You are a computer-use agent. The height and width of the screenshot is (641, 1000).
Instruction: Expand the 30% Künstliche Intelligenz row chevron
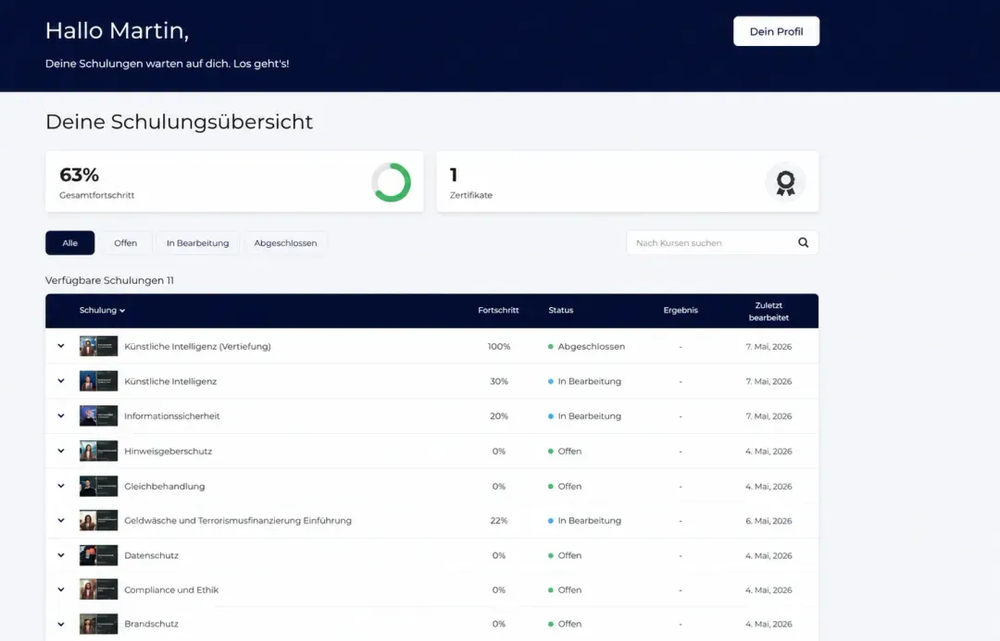pos(61,381)
